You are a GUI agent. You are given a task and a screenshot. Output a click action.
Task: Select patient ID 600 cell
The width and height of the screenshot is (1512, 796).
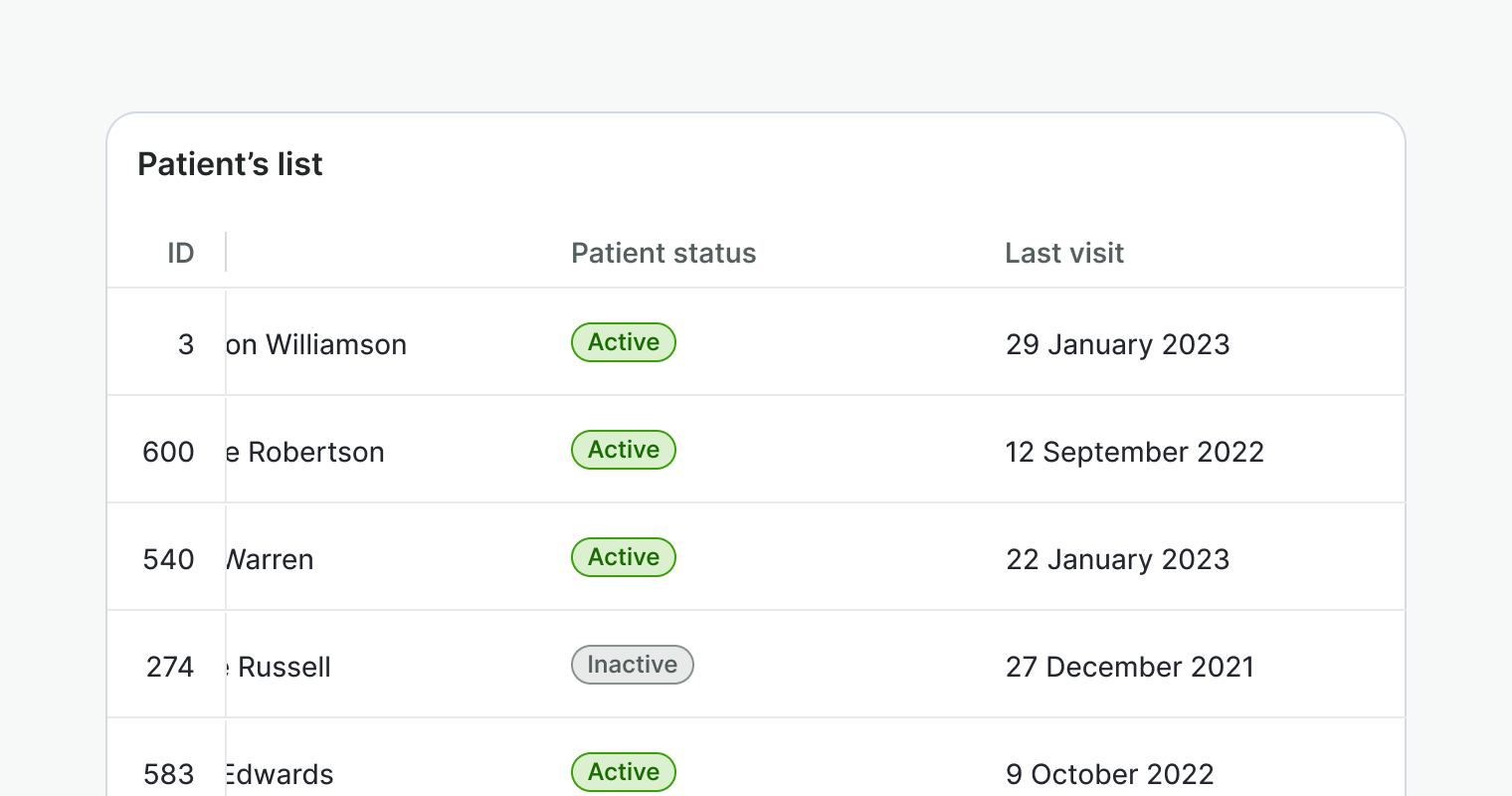[168, 452]
